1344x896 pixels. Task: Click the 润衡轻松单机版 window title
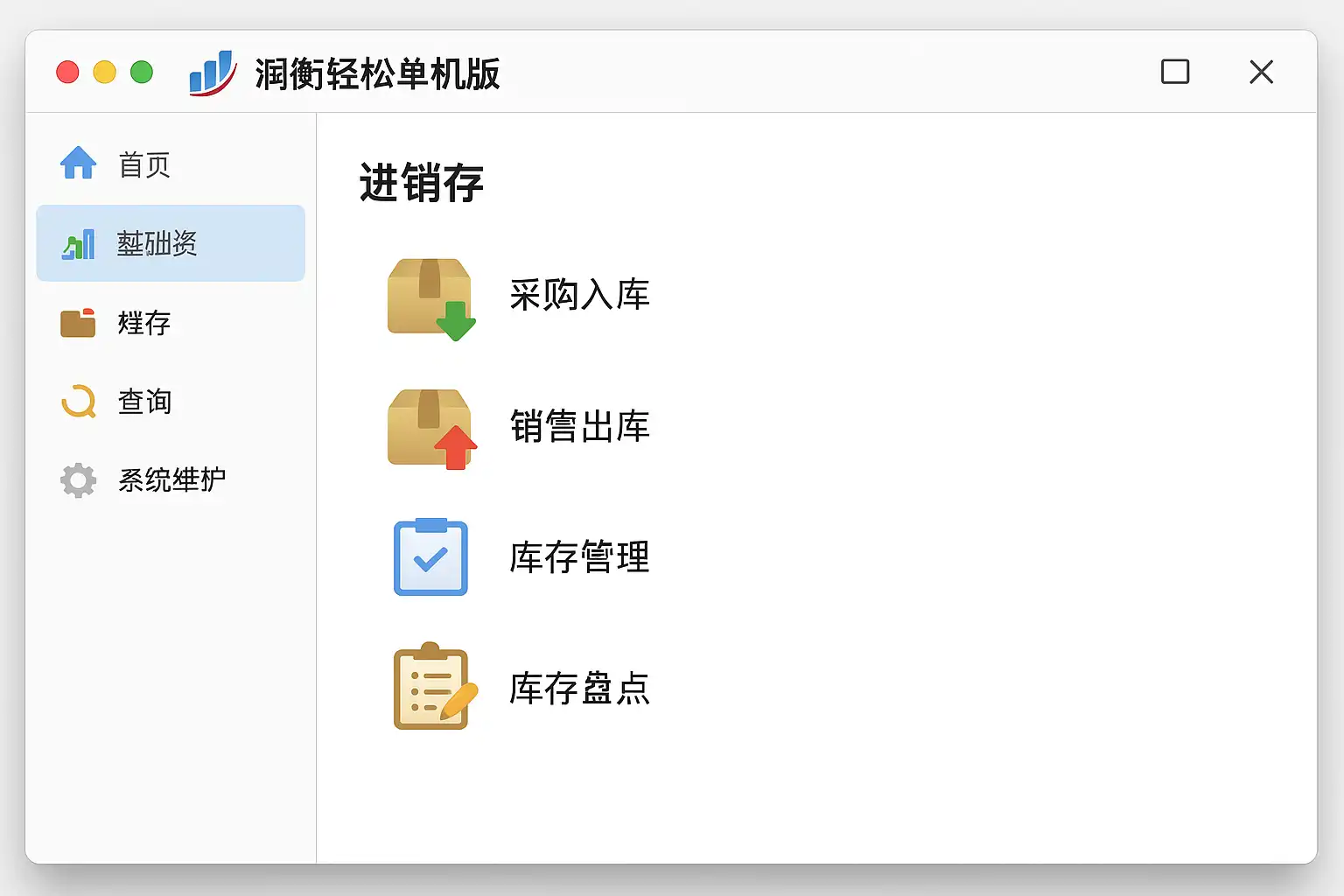pos(377,73)
